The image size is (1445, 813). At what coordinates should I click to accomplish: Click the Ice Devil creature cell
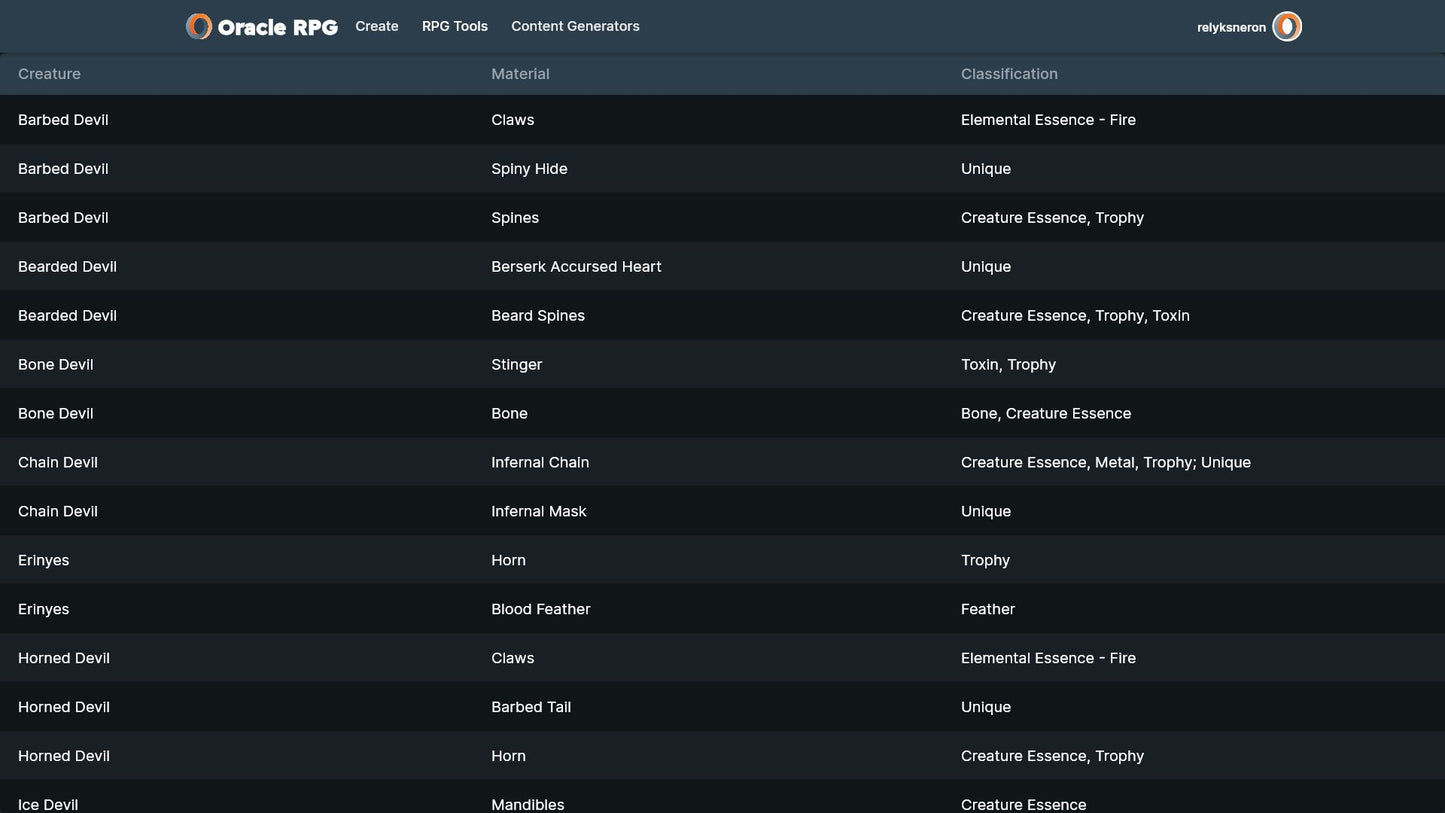tap(48, 804)
